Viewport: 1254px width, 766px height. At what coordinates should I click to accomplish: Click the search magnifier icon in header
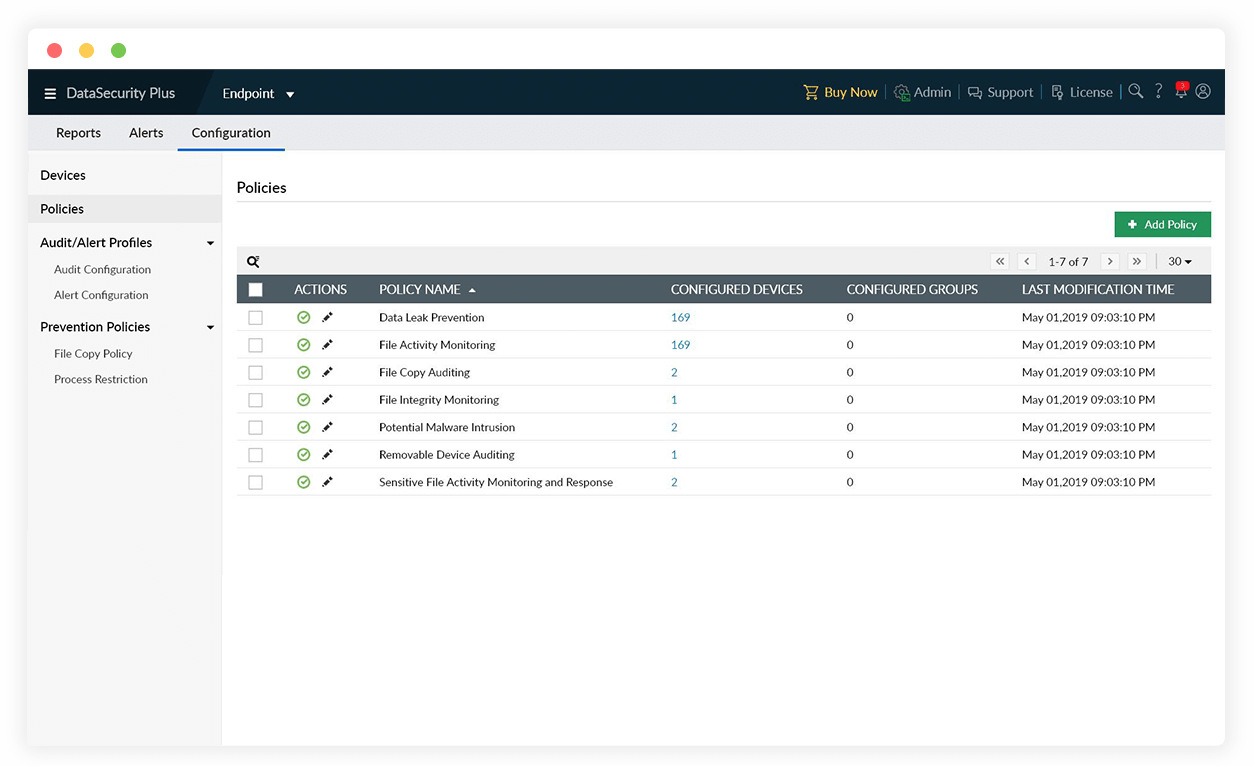[1135, 91]
